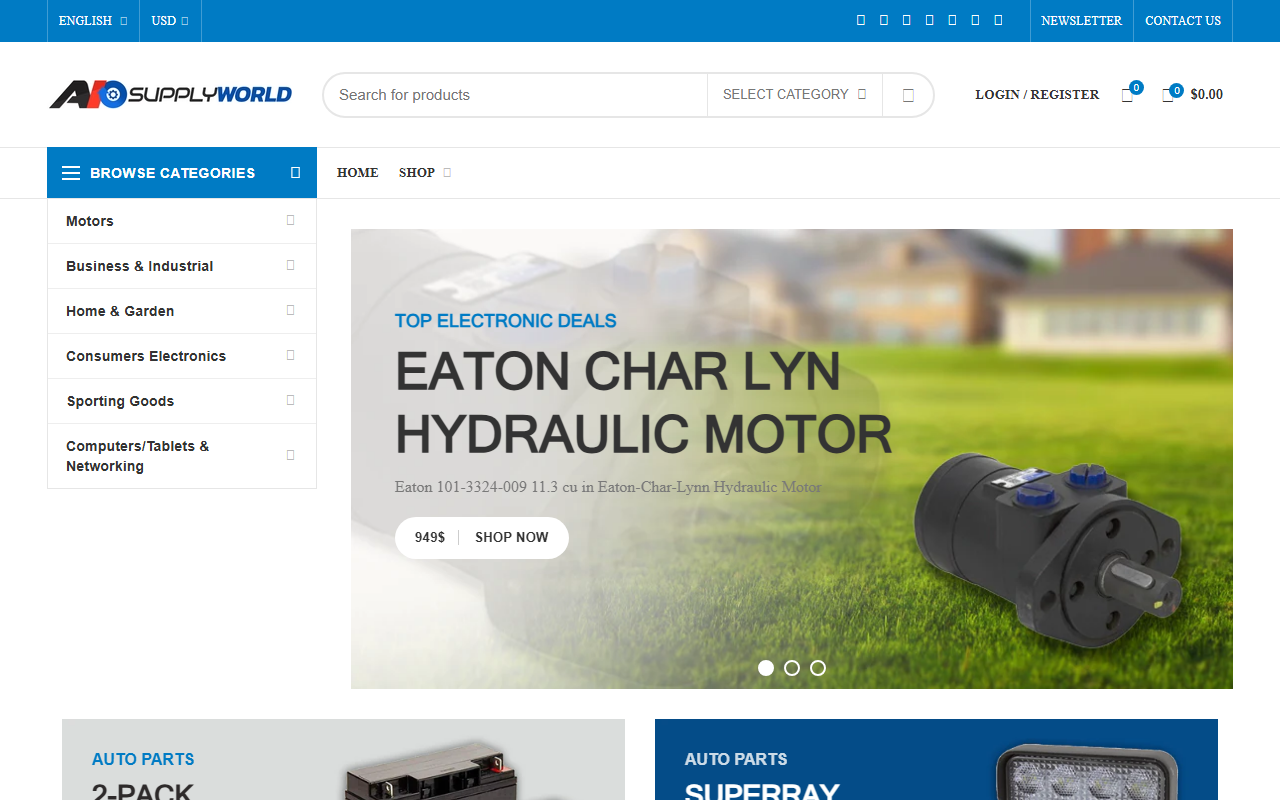Viewport: 1280px width, 800px height.
Task: Select the Home & Garden category
Action: click(x=182, y=311)
